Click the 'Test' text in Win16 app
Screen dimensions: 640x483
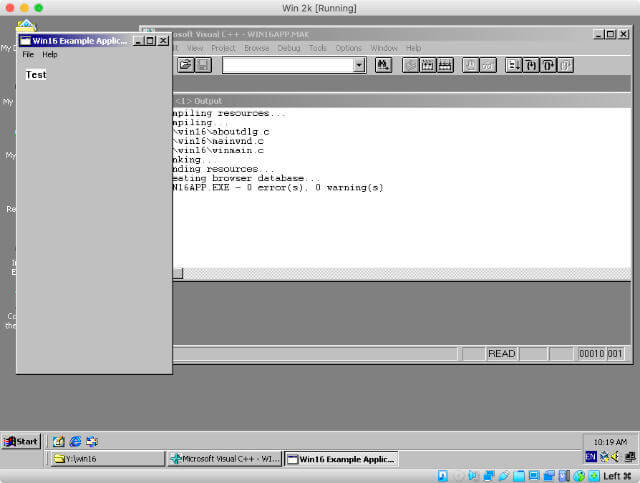point(36,75)
